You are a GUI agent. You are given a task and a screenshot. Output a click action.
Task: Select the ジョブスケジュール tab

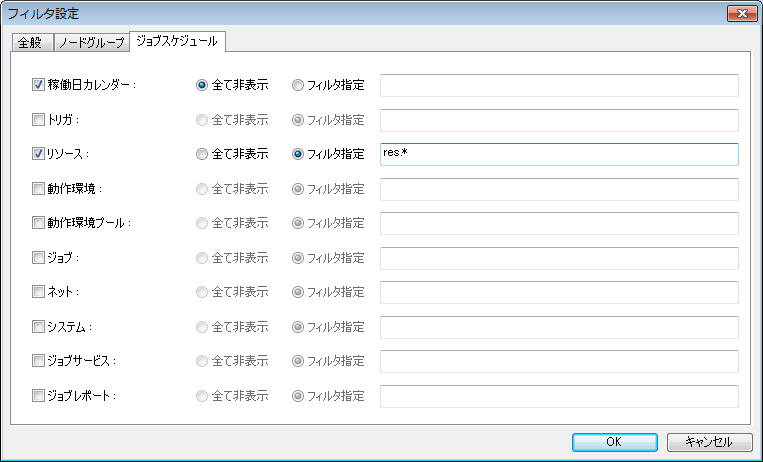coord(177,41)
